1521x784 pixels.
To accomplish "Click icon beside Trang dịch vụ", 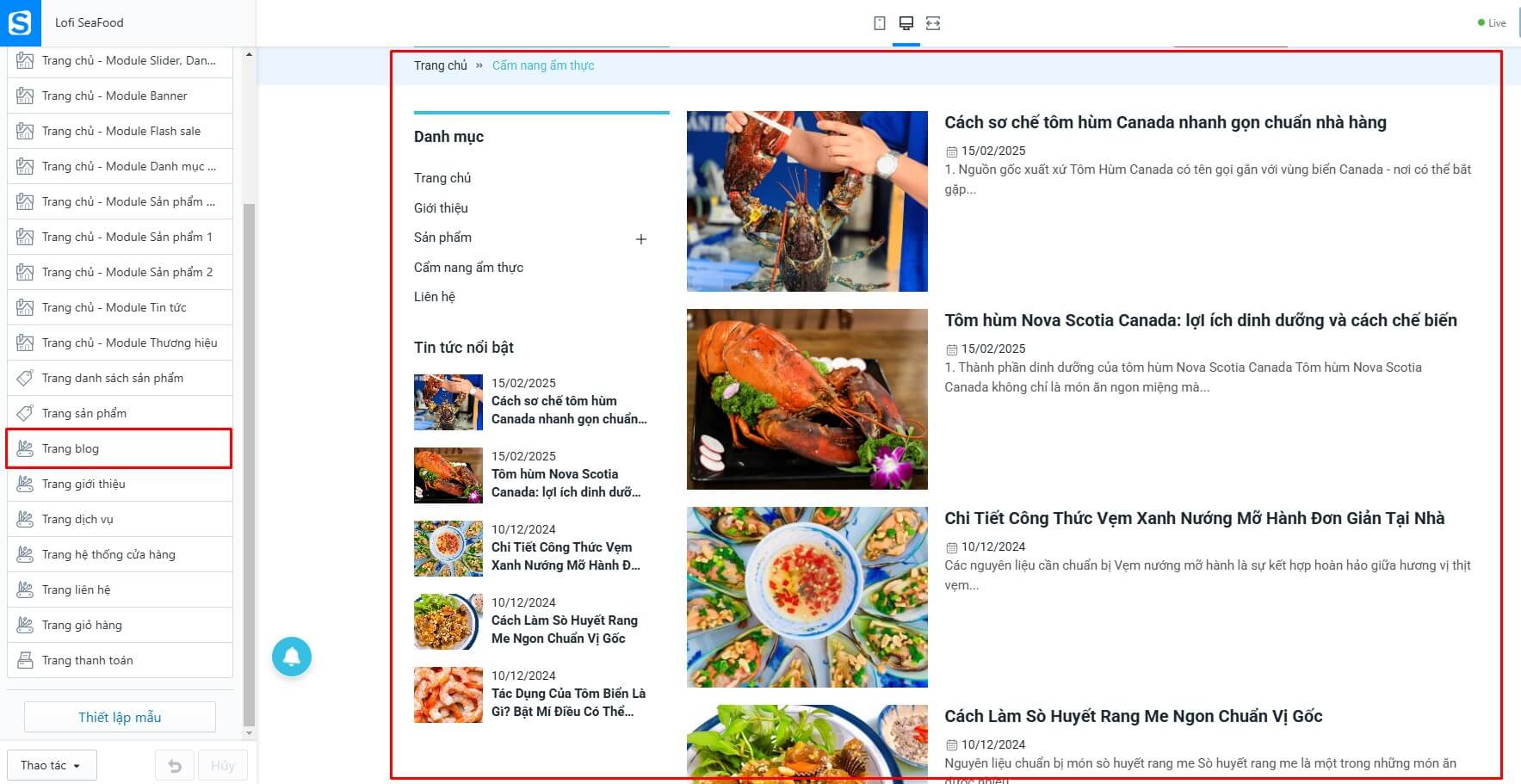I will pyautogui.click(x=26, y=519).
